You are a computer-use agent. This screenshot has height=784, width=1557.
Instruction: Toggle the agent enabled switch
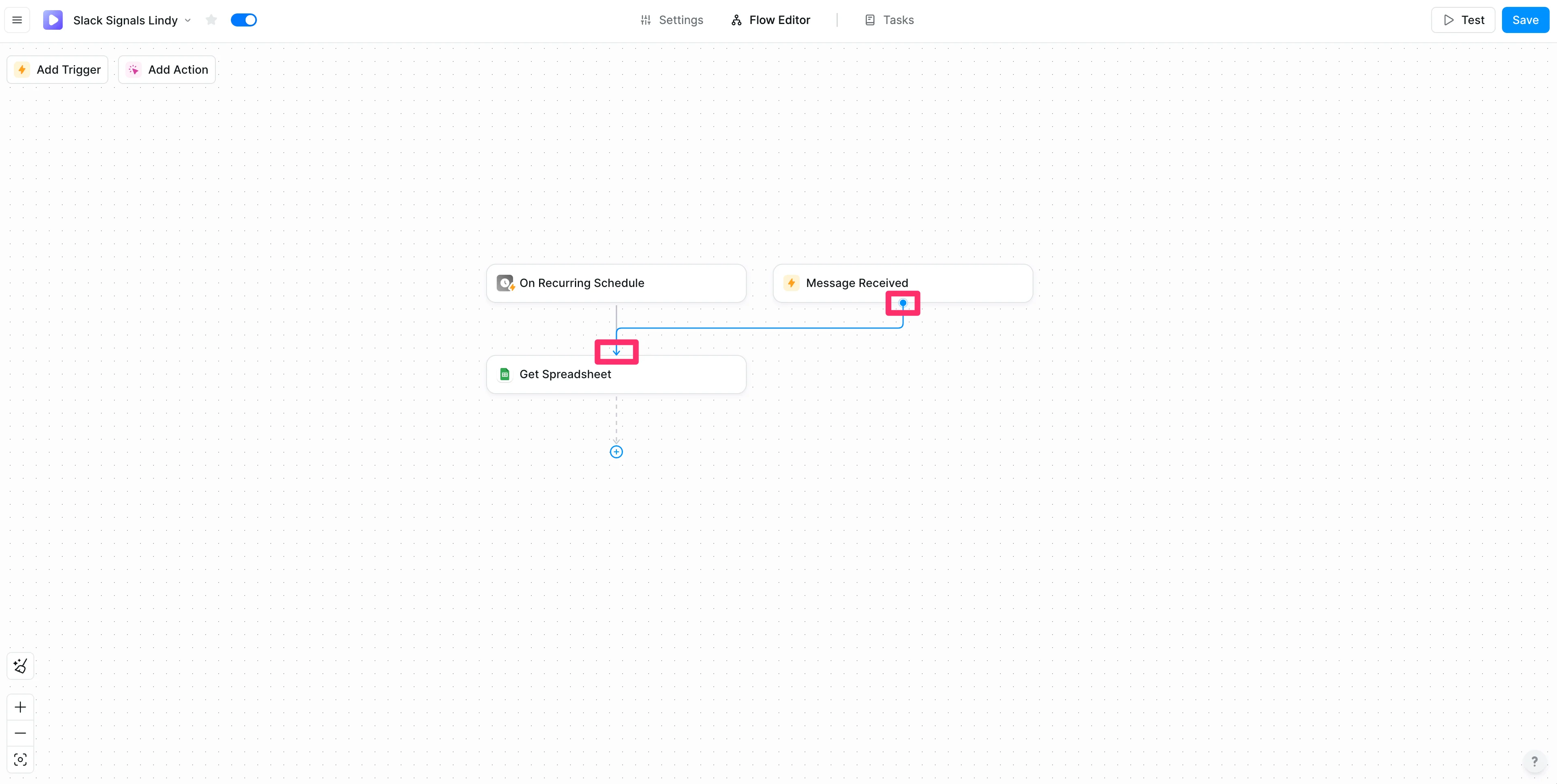[x=243, y=20]
